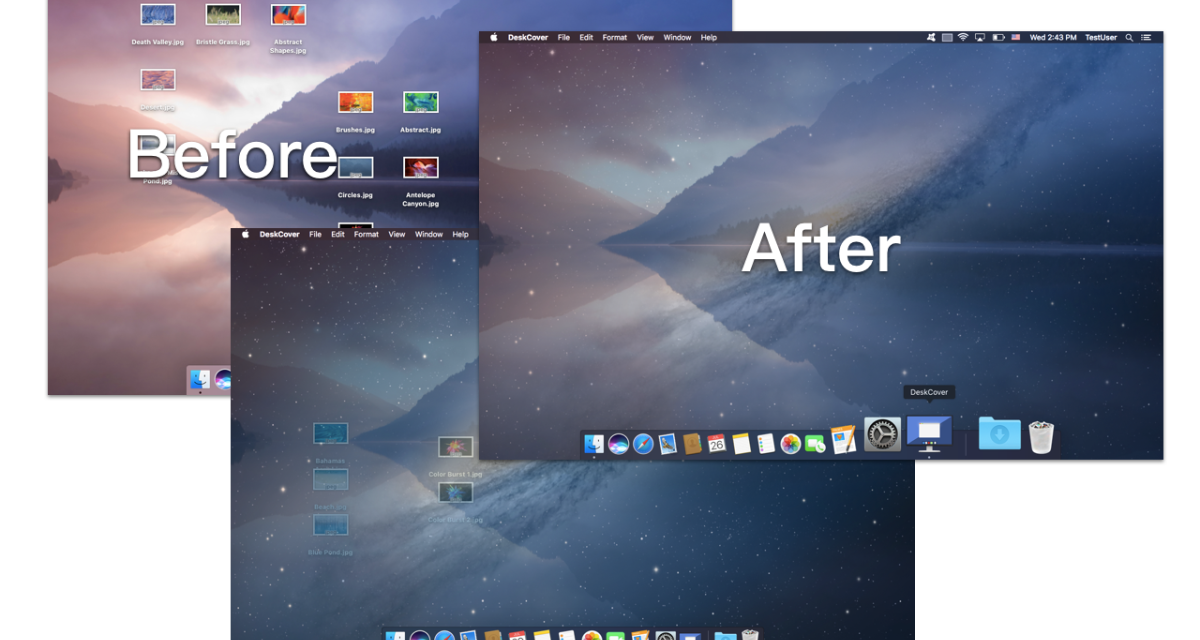
Task: Open DeskCover from the After screenshot's dock
Action: click(x=929, y=433)
